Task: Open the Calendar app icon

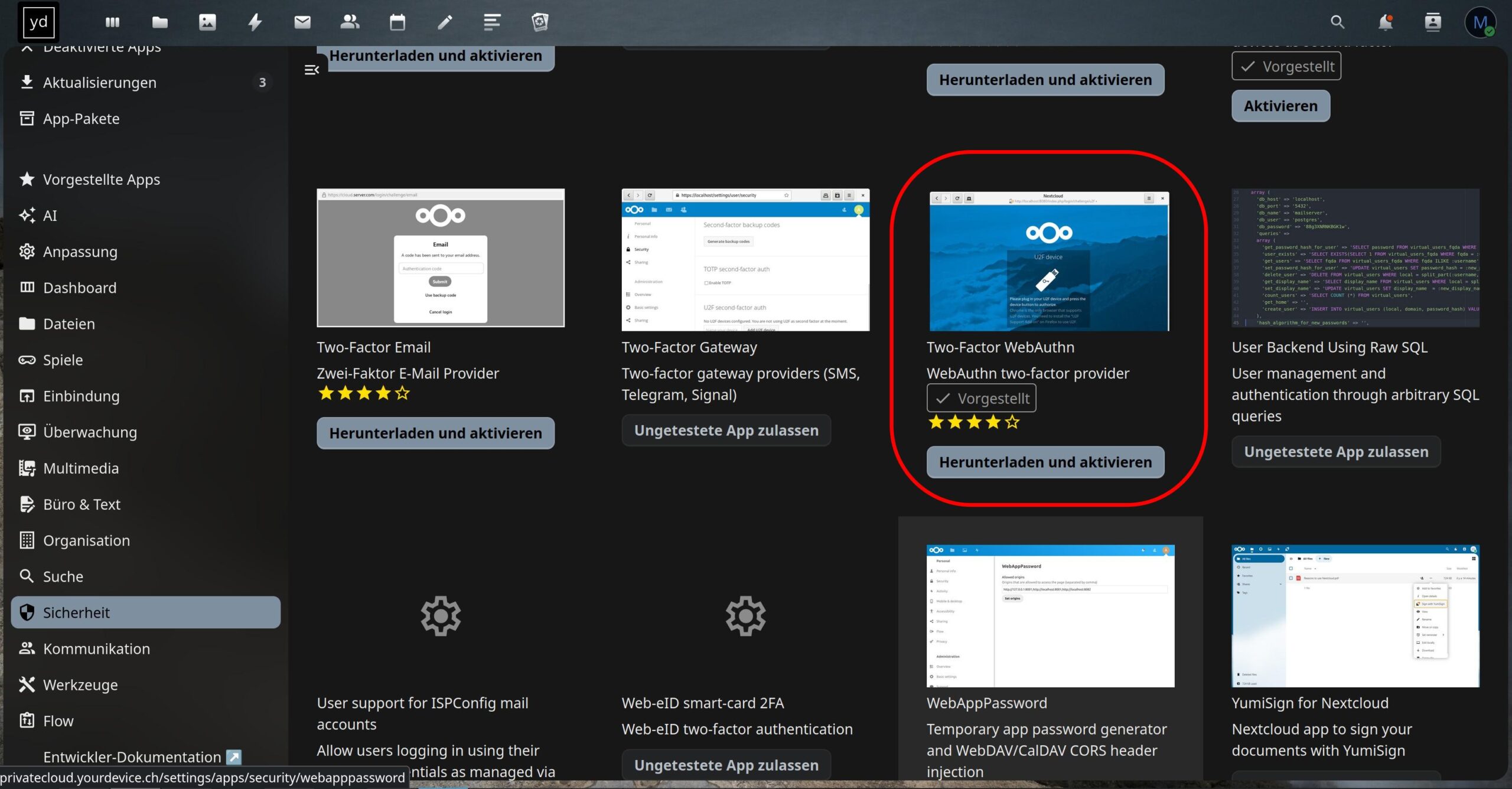Action: [x=397, y=22]
